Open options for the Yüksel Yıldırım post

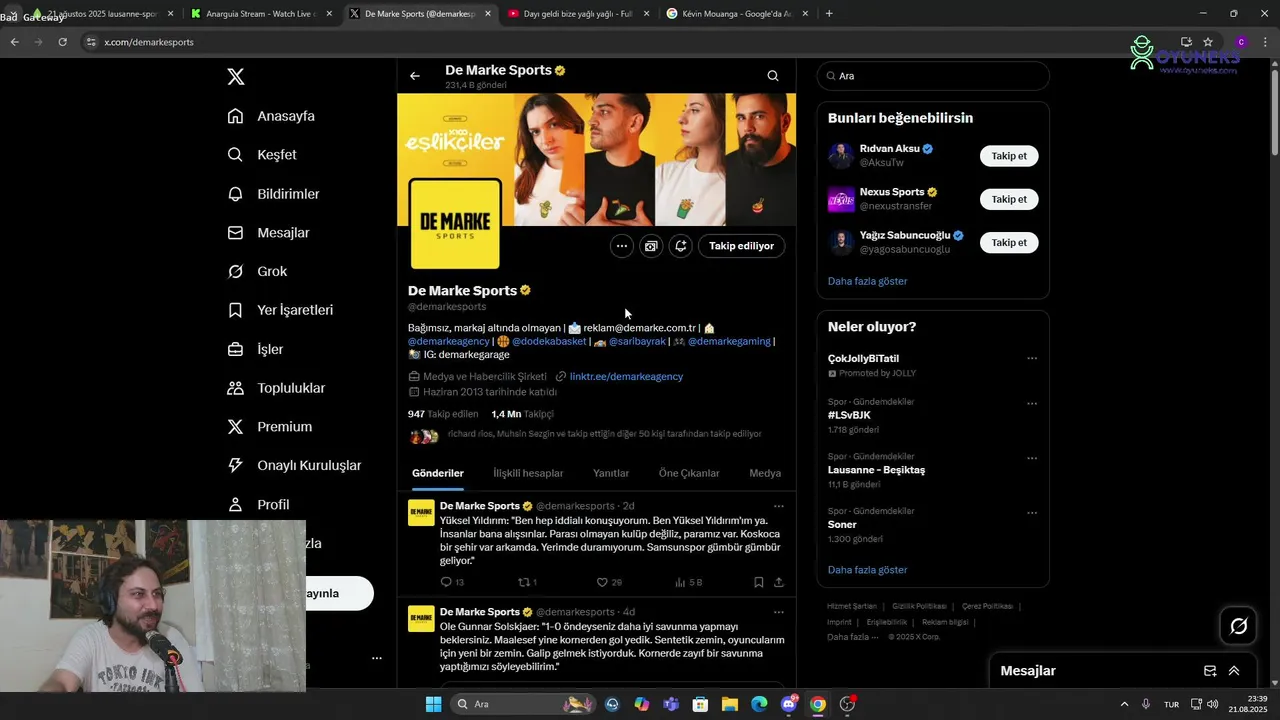pyautogui.click(x=779, y=506)
